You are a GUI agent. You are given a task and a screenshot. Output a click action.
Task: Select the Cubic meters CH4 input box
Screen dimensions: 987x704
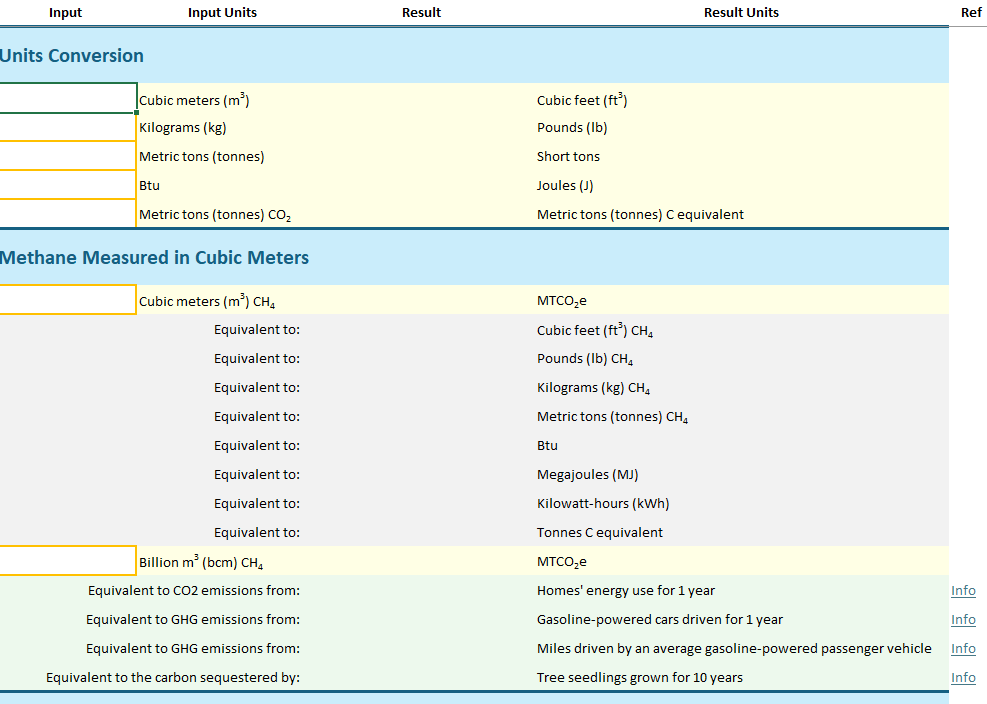67,299
